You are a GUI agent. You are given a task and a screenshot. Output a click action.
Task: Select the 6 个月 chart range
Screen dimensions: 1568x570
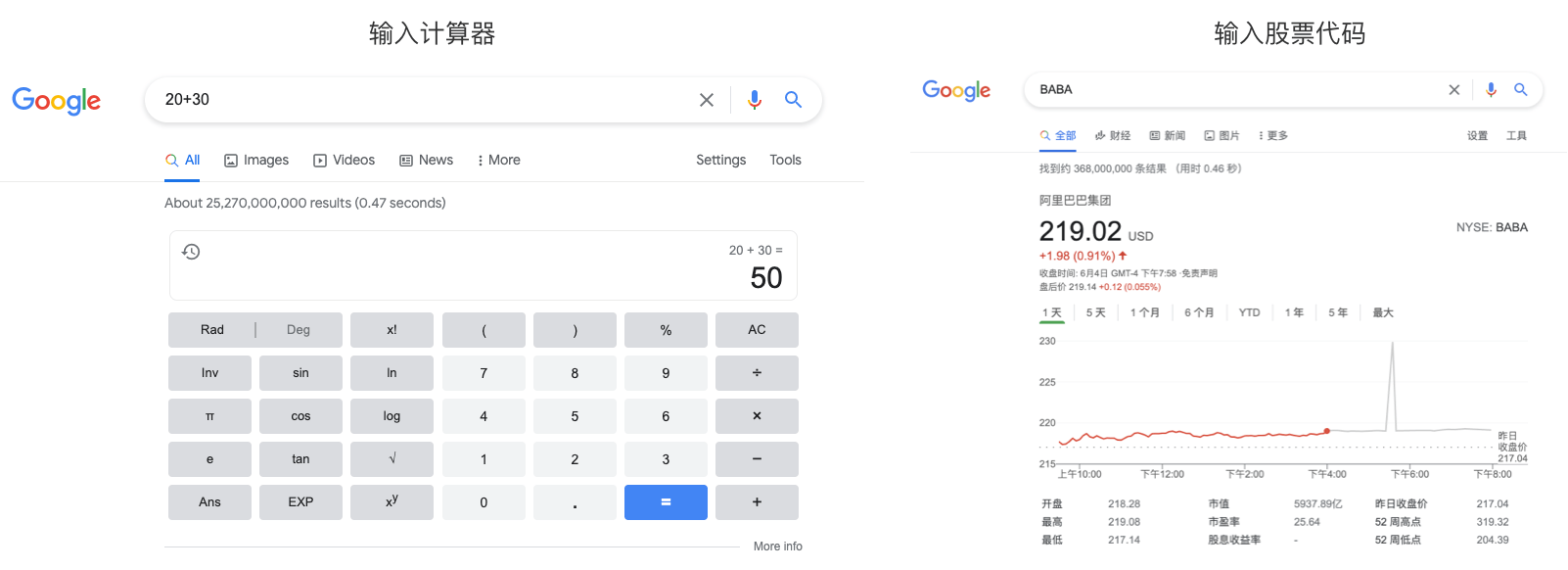click(1199, 313)
